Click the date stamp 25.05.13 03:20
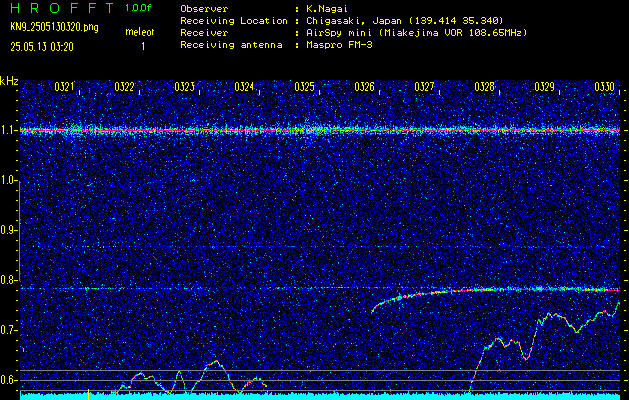 coord(42,47)
